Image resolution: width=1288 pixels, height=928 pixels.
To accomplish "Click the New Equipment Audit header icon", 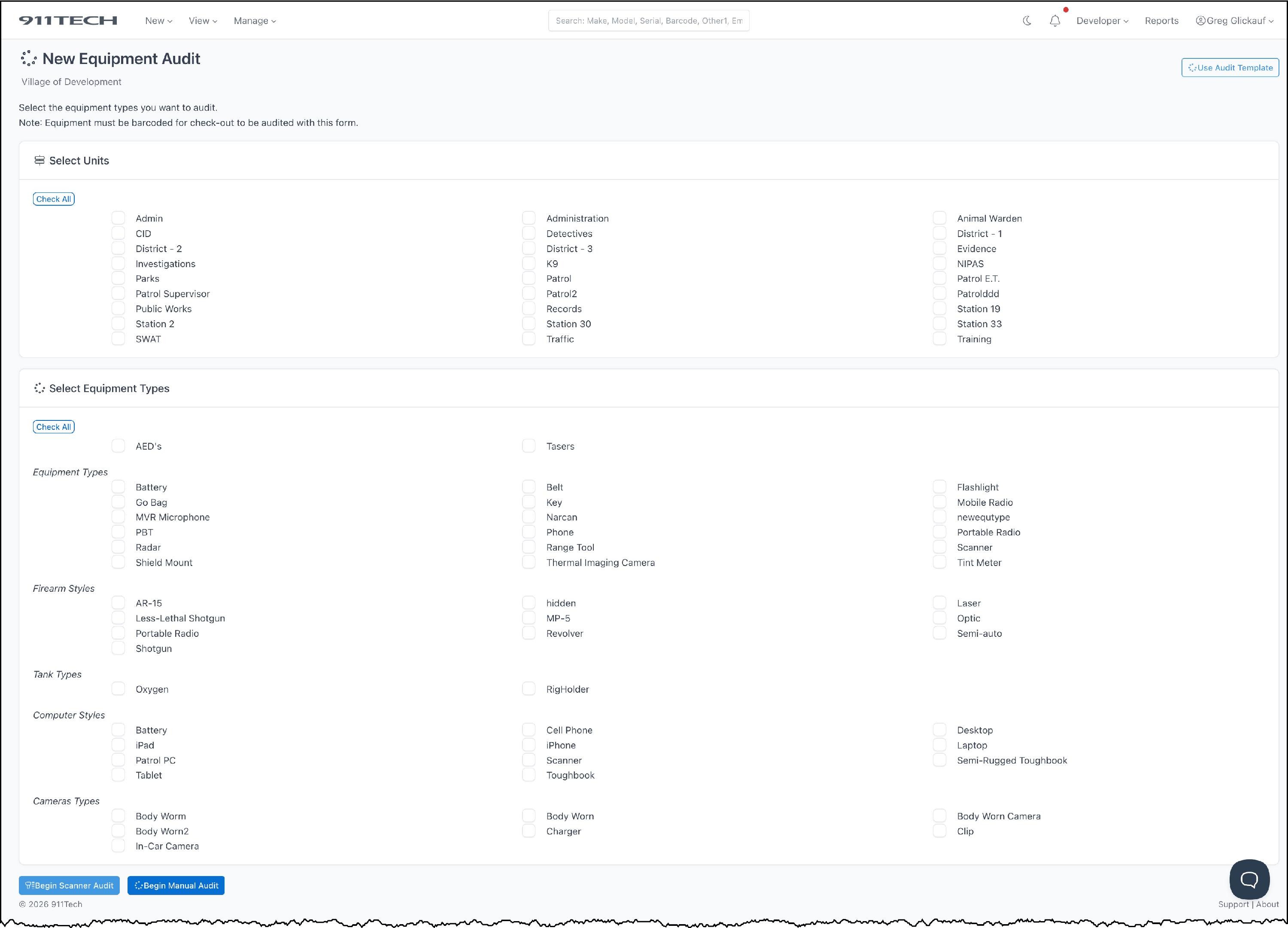I will [x=28, y=58].
